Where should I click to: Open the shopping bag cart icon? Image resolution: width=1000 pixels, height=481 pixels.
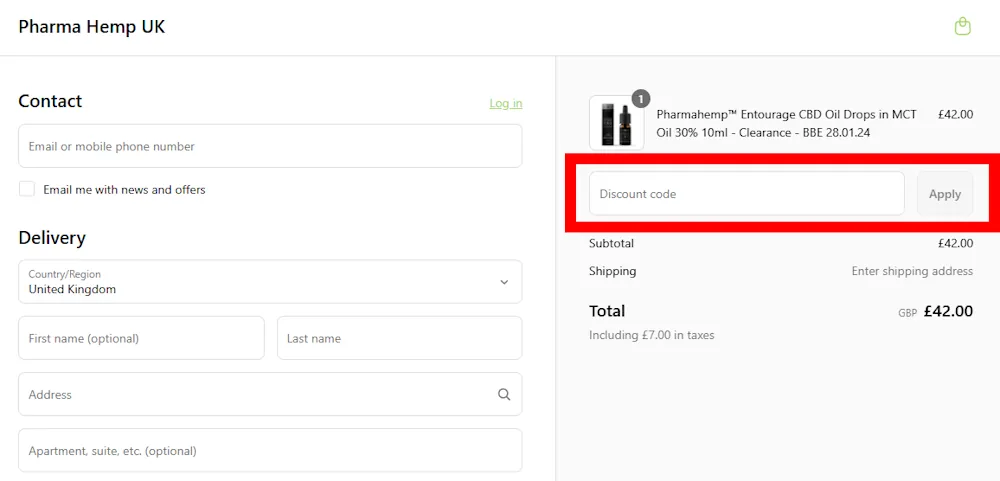962,27
